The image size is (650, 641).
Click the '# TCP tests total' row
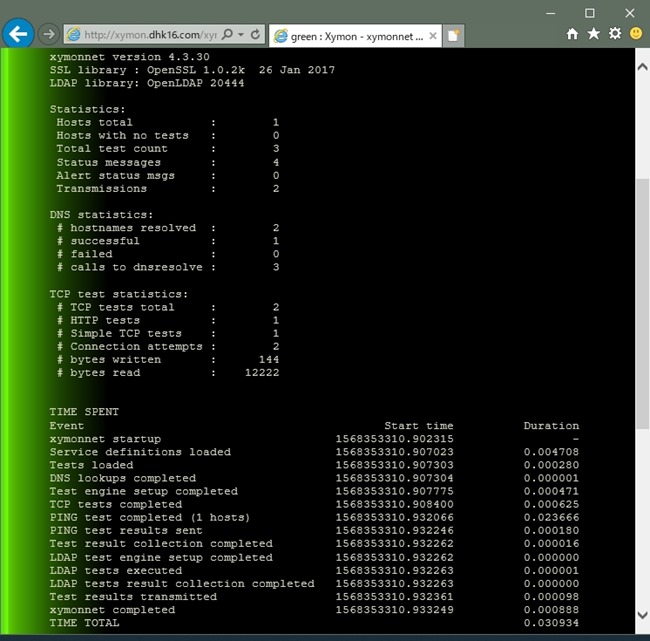[168, 307]
